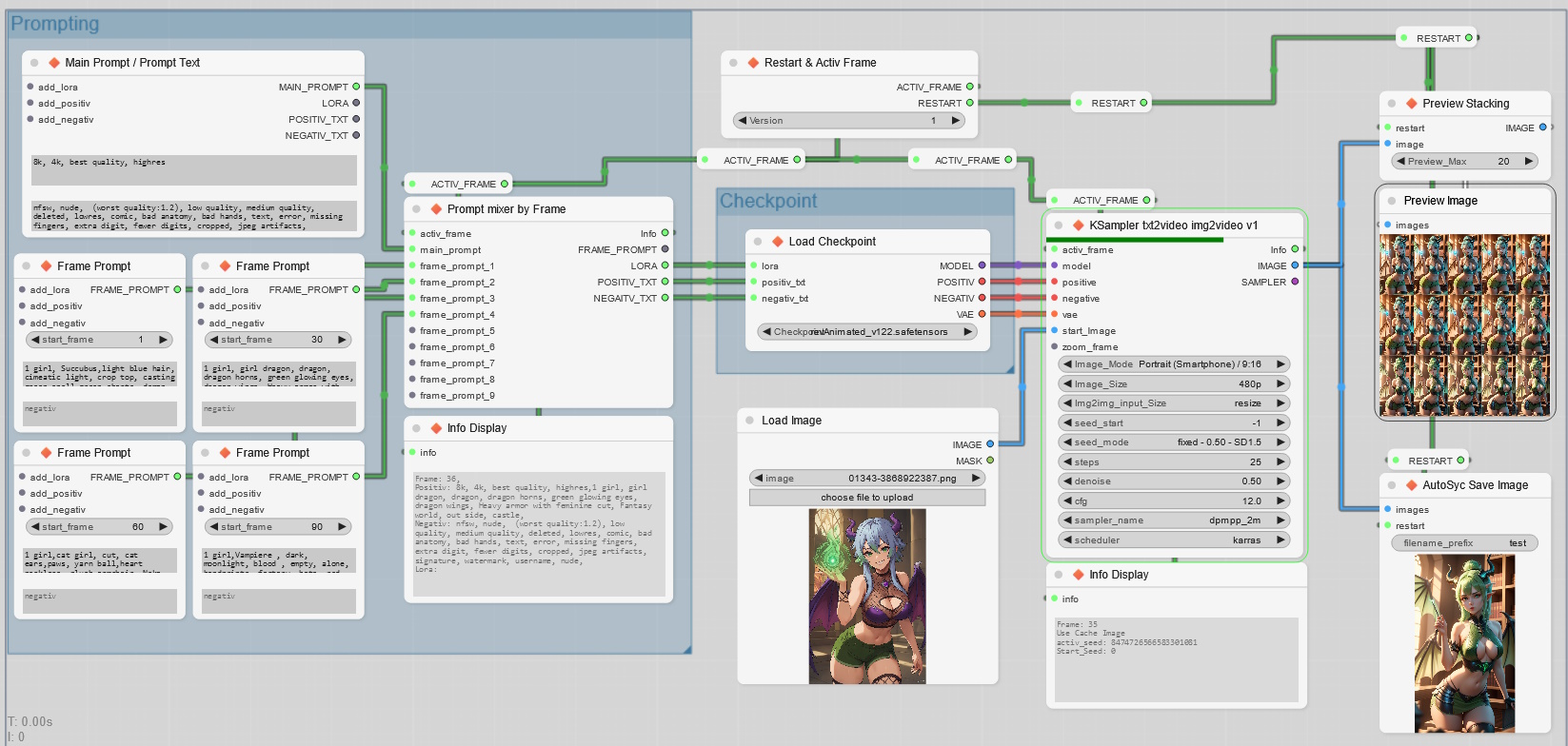Click the uploaded image thumbnail in Load Image
The width and height of the screenshot is (1568, 746).
pyautogui.click(x=867, y=596)
